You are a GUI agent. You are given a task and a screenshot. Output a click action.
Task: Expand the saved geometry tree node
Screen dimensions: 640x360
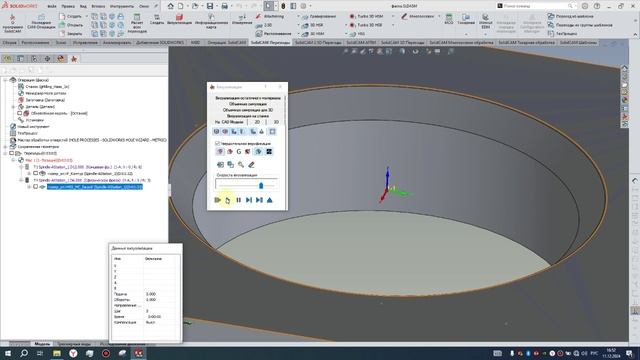coord(5,147)
